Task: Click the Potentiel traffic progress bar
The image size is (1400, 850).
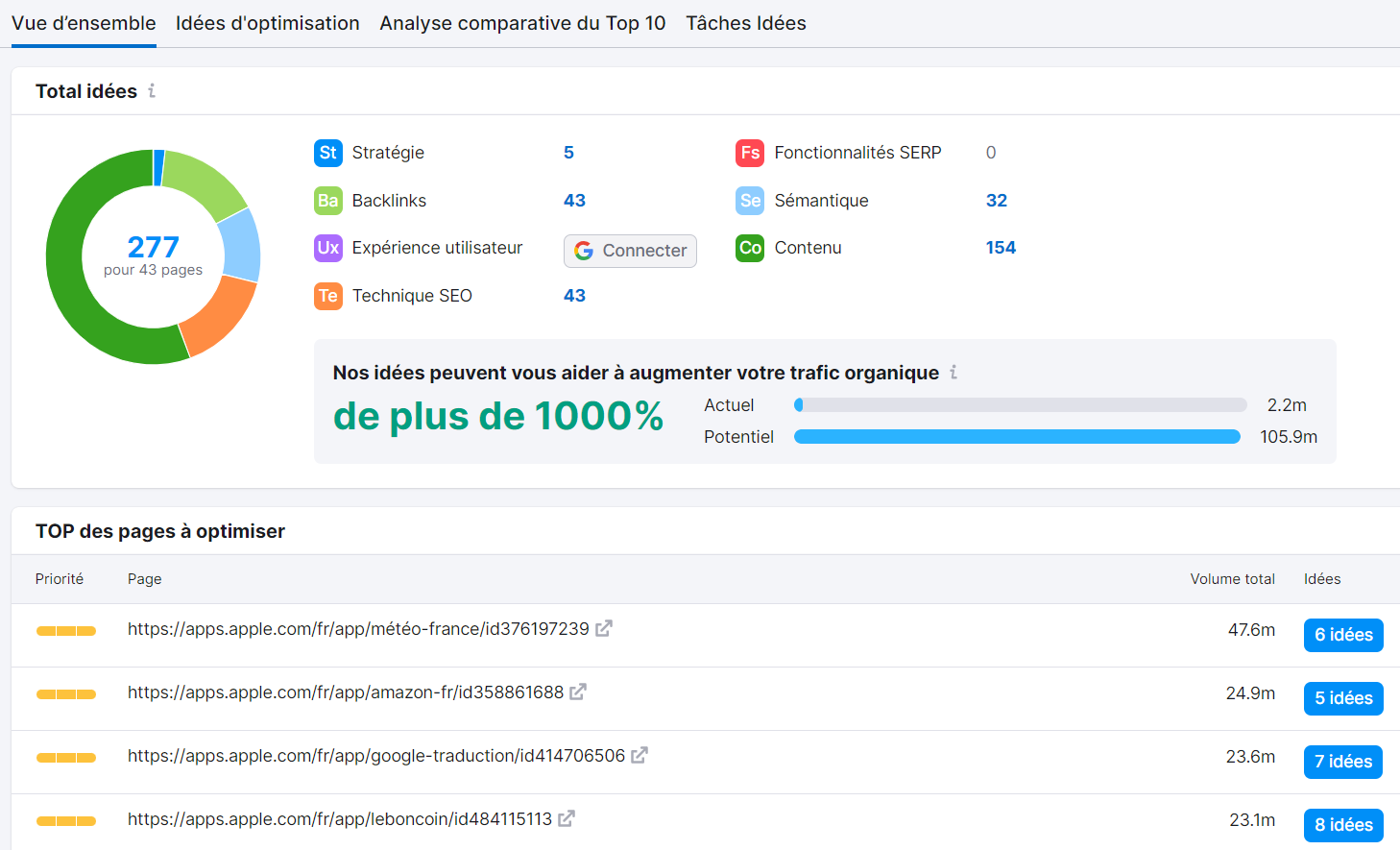Action: click(1018, 437)
